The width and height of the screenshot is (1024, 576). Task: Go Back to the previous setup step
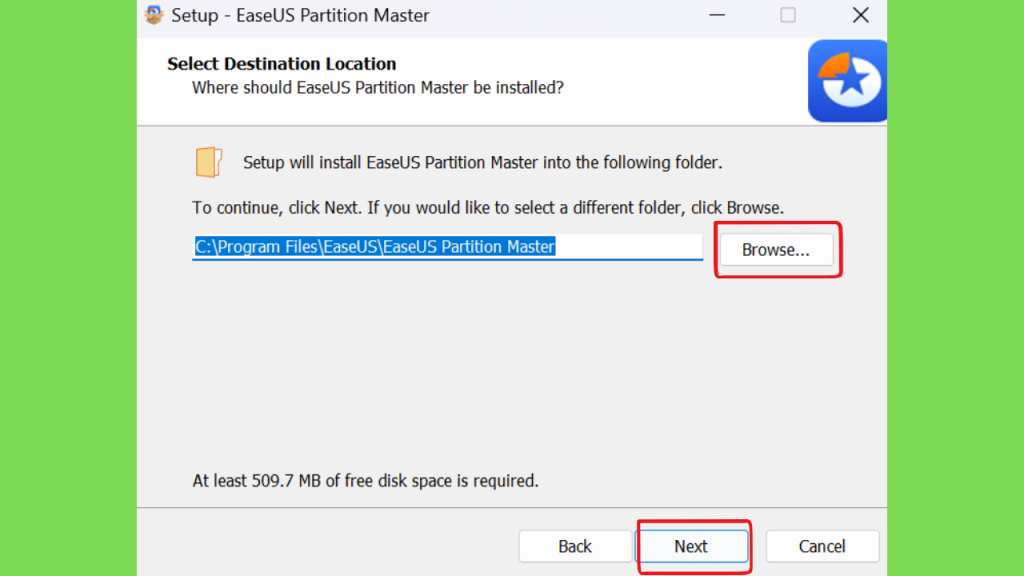(x=575, y=546)
